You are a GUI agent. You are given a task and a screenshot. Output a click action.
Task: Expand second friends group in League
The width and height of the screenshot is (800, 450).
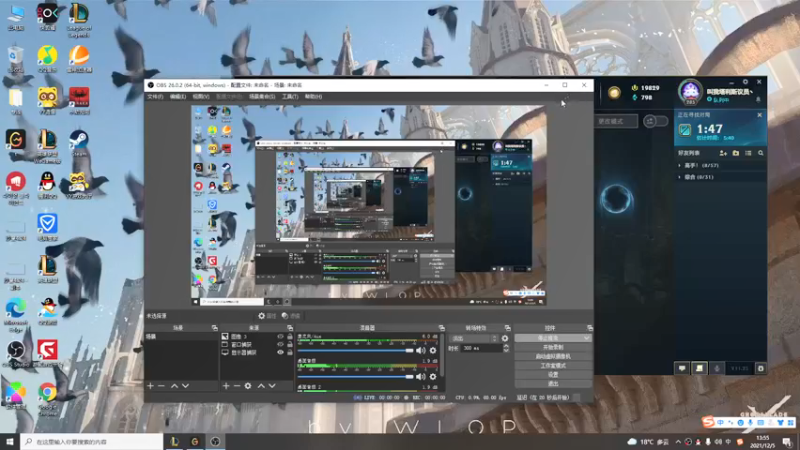(680, 177)
